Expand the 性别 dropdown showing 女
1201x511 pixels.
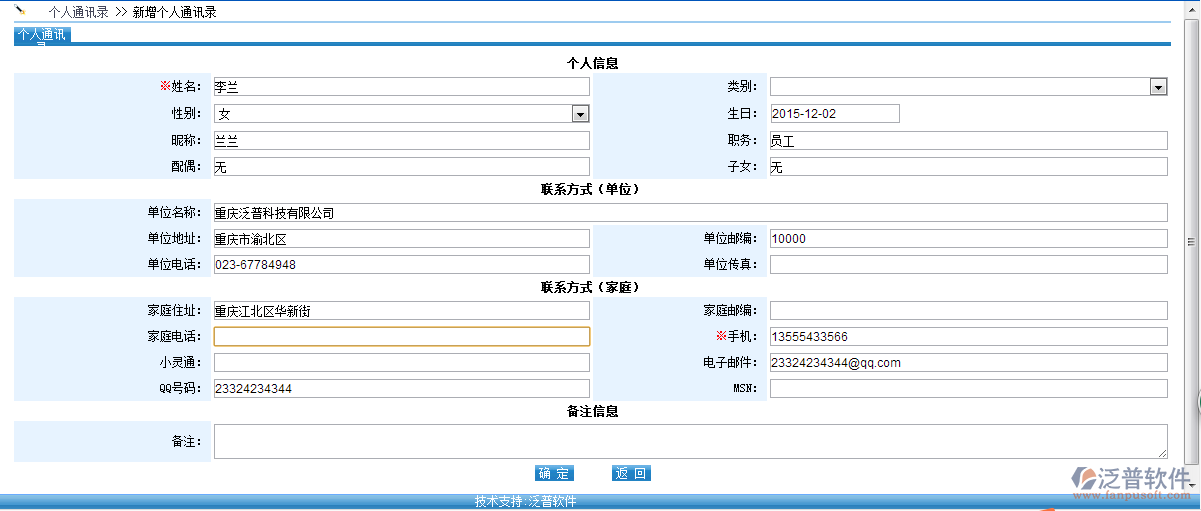pyautogui.click(x=580, y=114)
